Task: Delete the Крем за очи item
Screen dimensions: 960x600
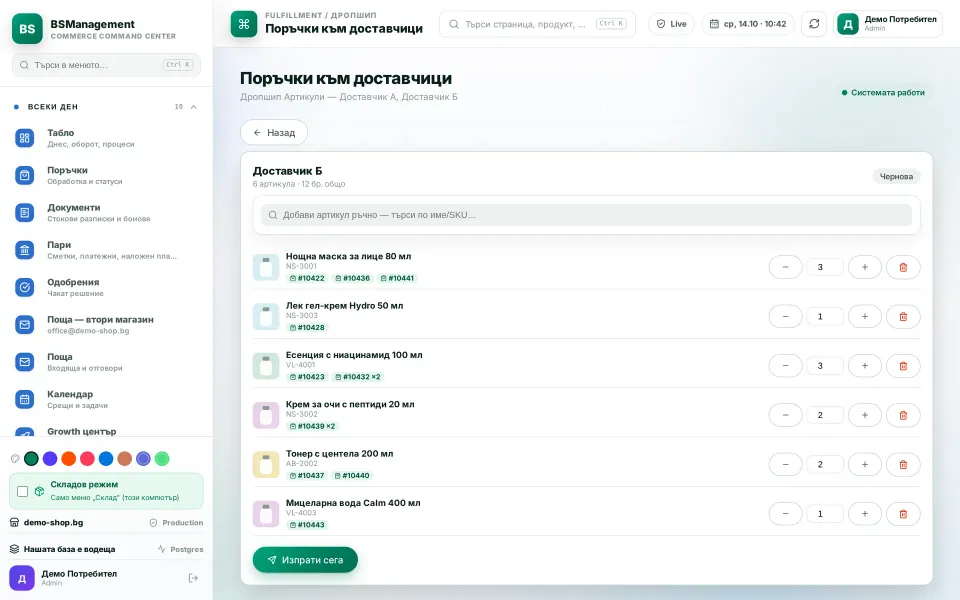Action: (903, 415)
